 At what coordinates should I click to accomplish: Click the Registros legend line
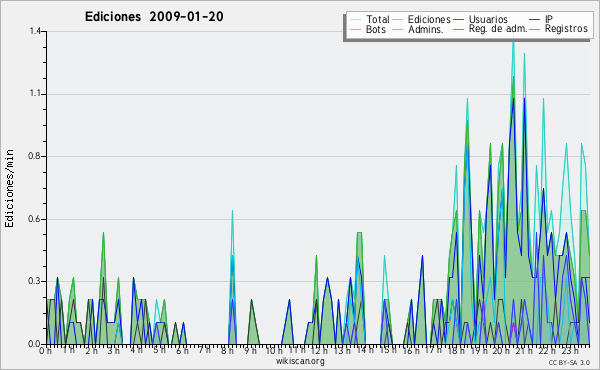(535, 29)
